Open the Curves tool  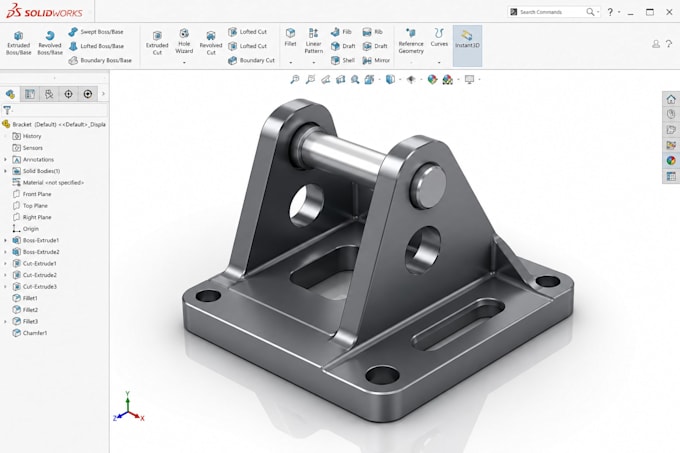point(439,38)
